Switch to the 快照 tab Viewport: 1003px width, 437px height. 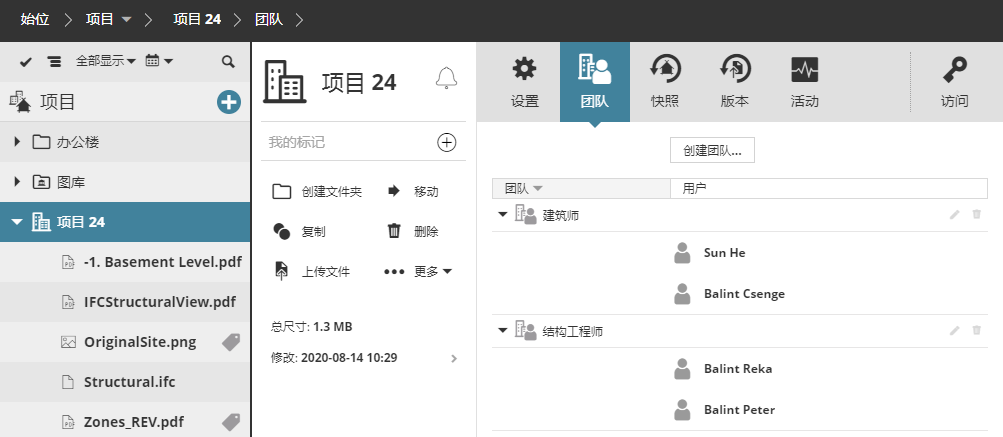(x=665, y=82)
